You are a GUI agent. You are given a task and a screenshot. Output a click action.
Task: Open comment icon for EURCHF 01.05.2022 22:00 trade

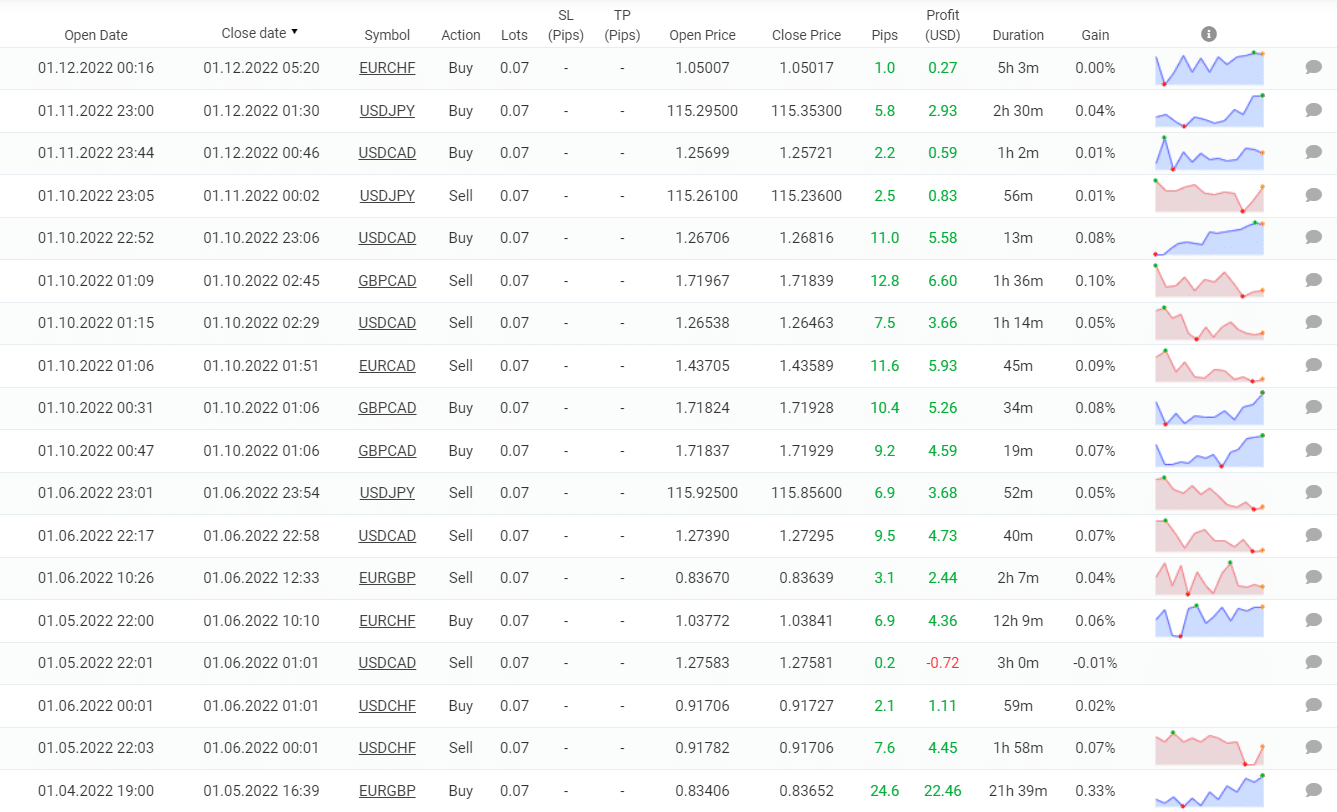[x=1314, y=621]
